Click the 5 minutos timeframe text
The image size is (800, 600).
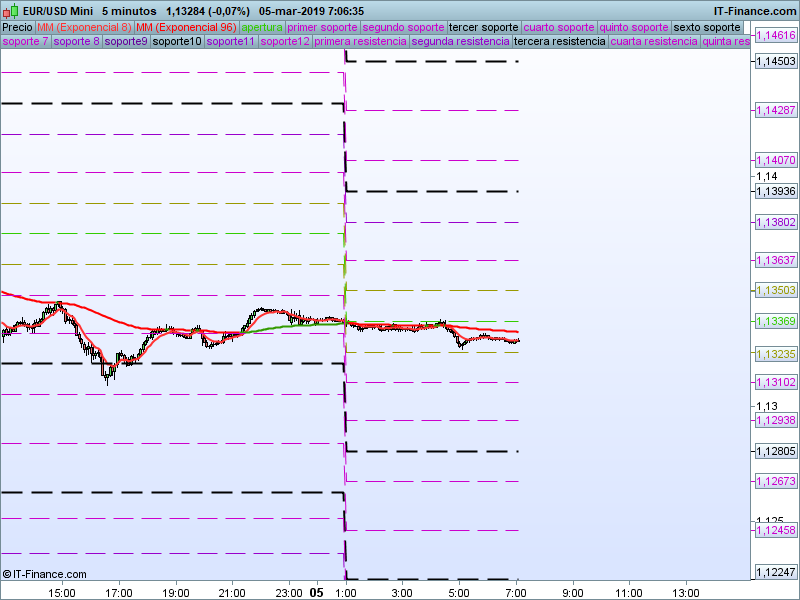point(129,11)
